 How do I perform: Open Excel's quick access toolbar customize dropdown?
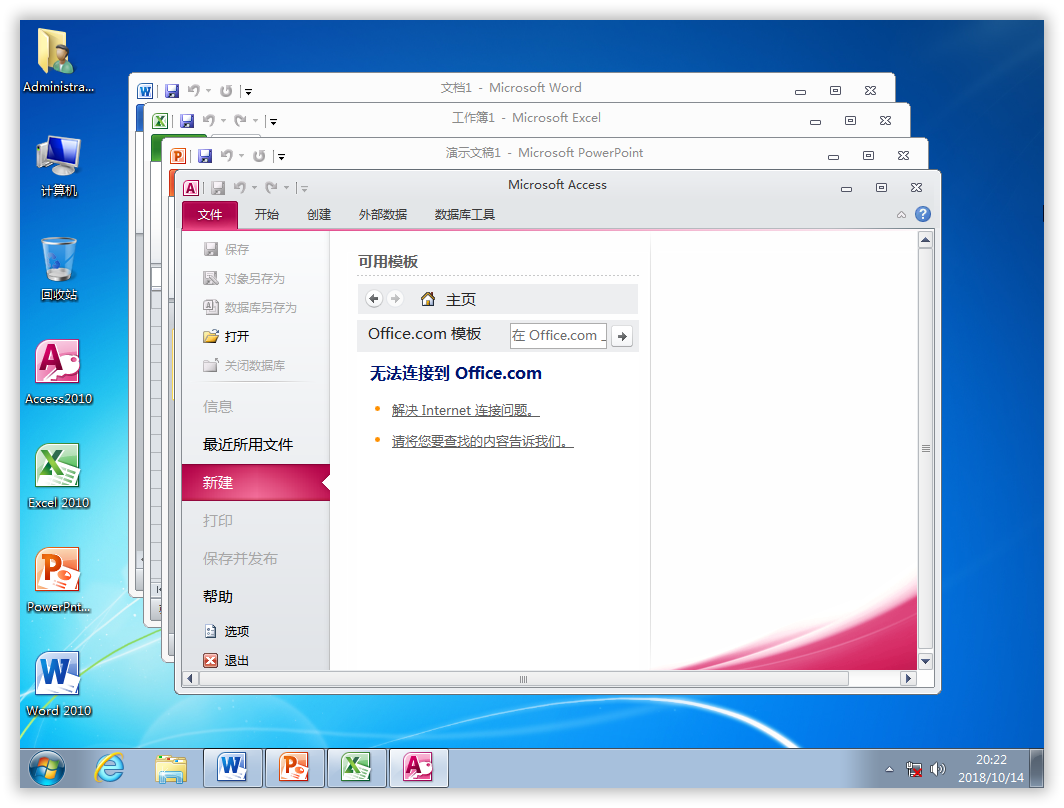click(x=273, y=122)
